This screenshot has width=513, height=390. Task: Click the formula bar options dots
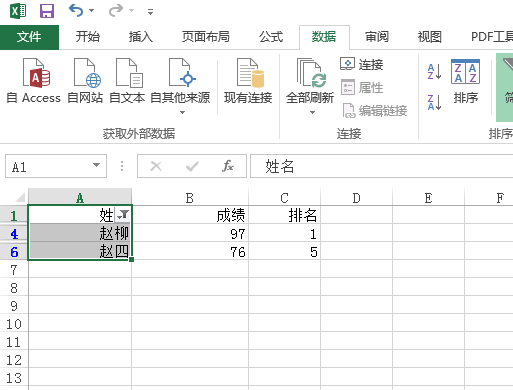coord(122,166)
